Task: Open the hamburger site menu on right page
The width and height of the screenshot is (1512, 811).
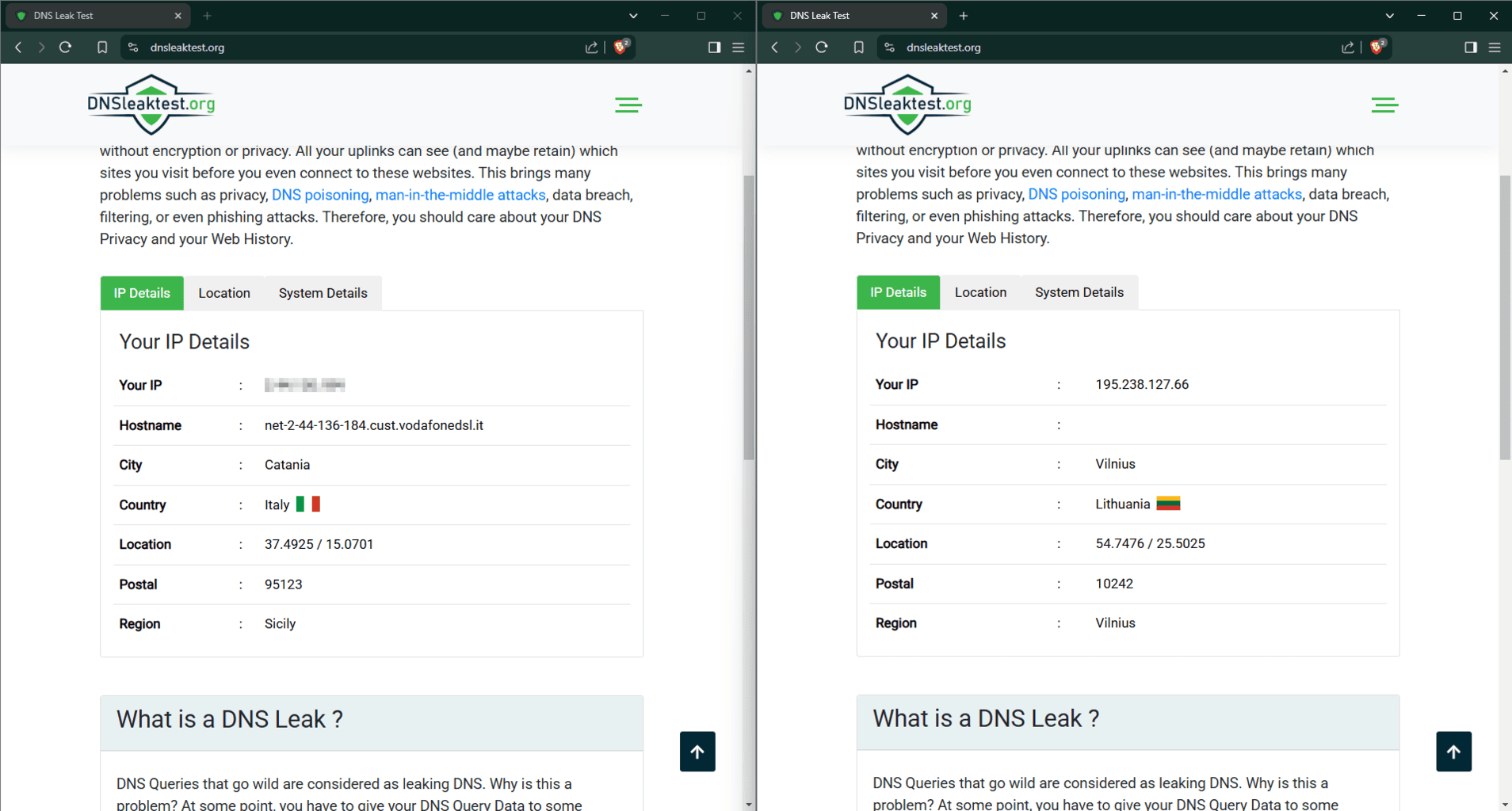Action: [x=1384, y=105]
